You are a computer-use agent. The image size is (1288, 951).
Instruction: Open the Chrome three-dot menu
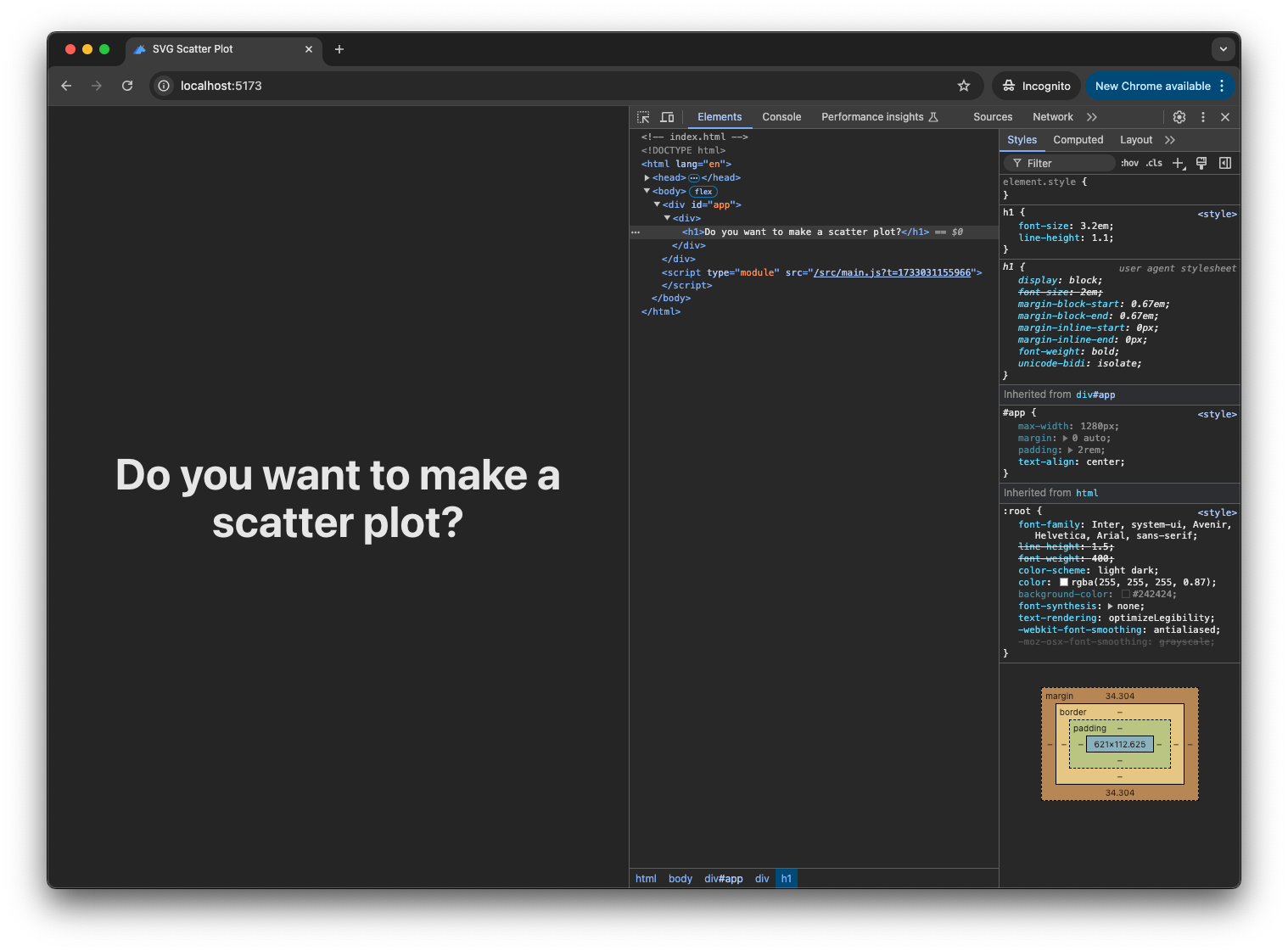pyautogui.click(x=1222, y=86)
